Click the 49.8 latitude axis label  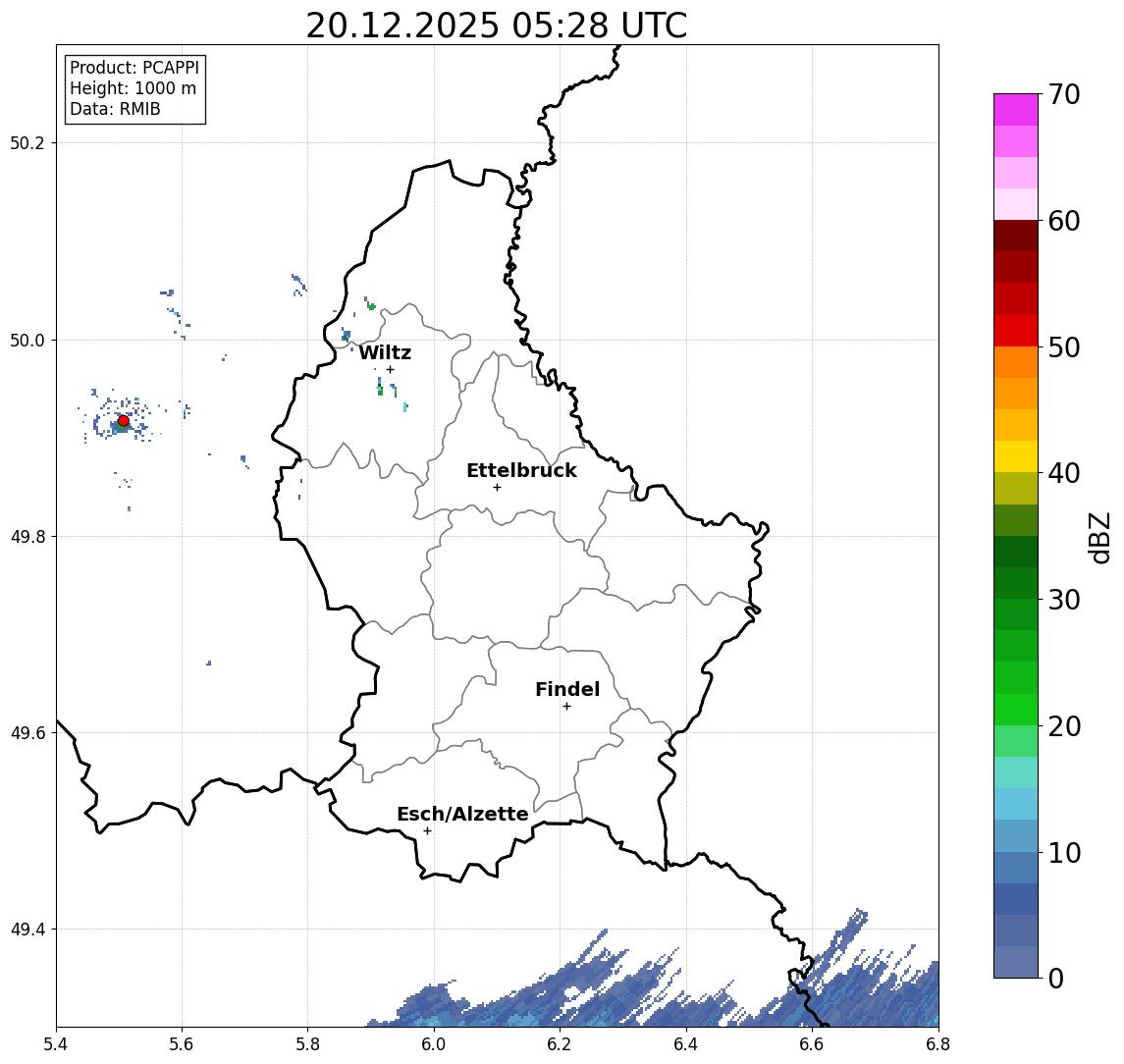tap(27, 536)
